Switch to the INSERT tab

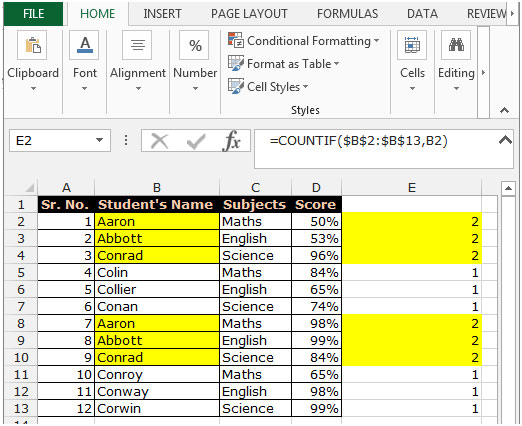(x=162, y=14)
